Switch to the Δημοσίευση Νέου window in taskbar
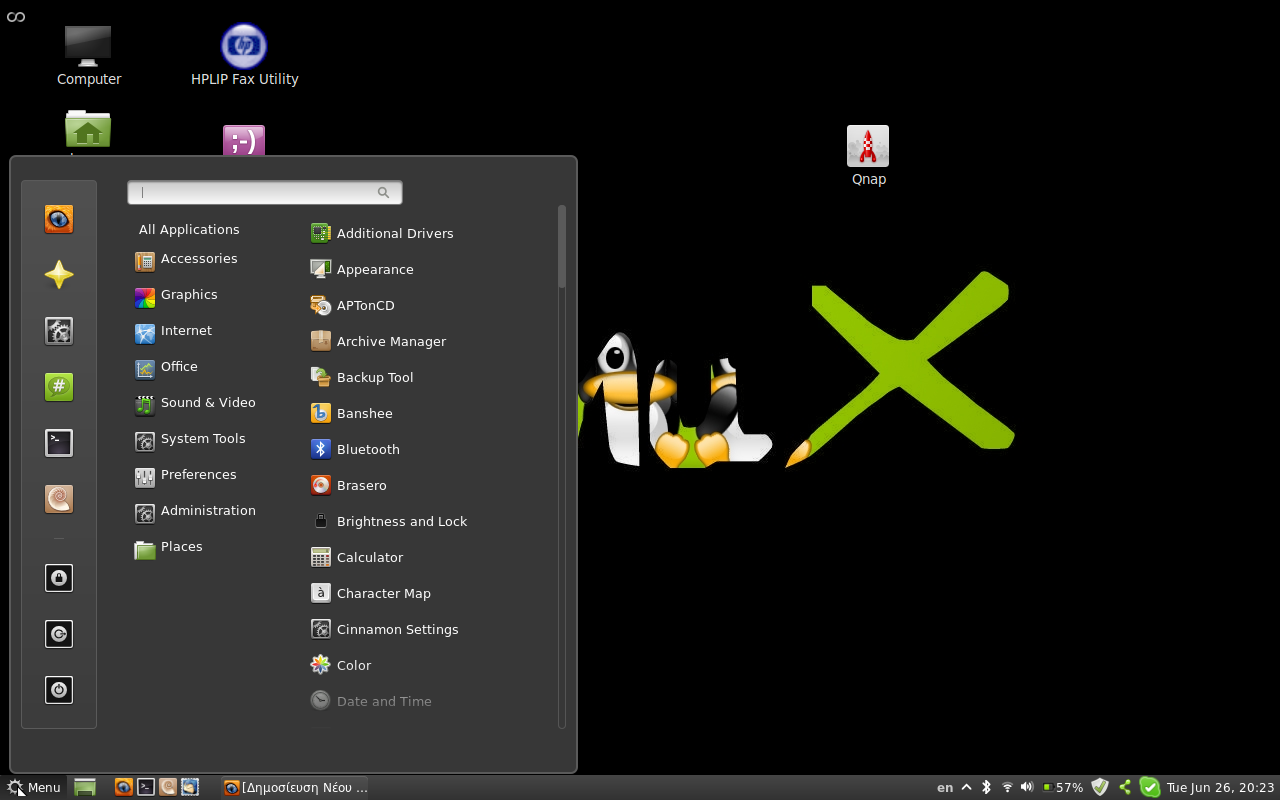The width and height of the screenshot is (1280, 800). click(295, 787)
